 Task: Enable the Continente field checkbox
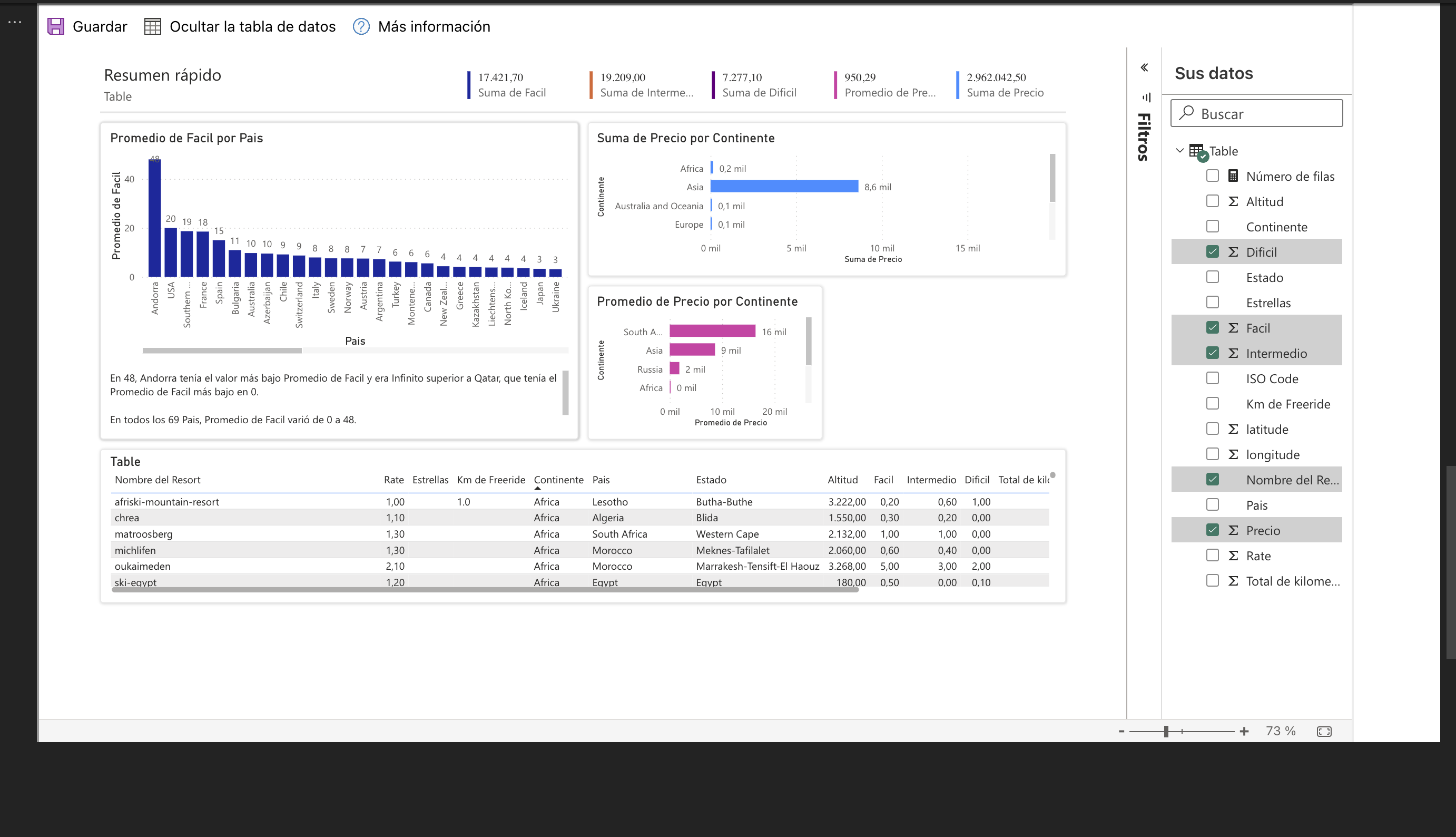pyautogui.click(x=1213, y=227)
